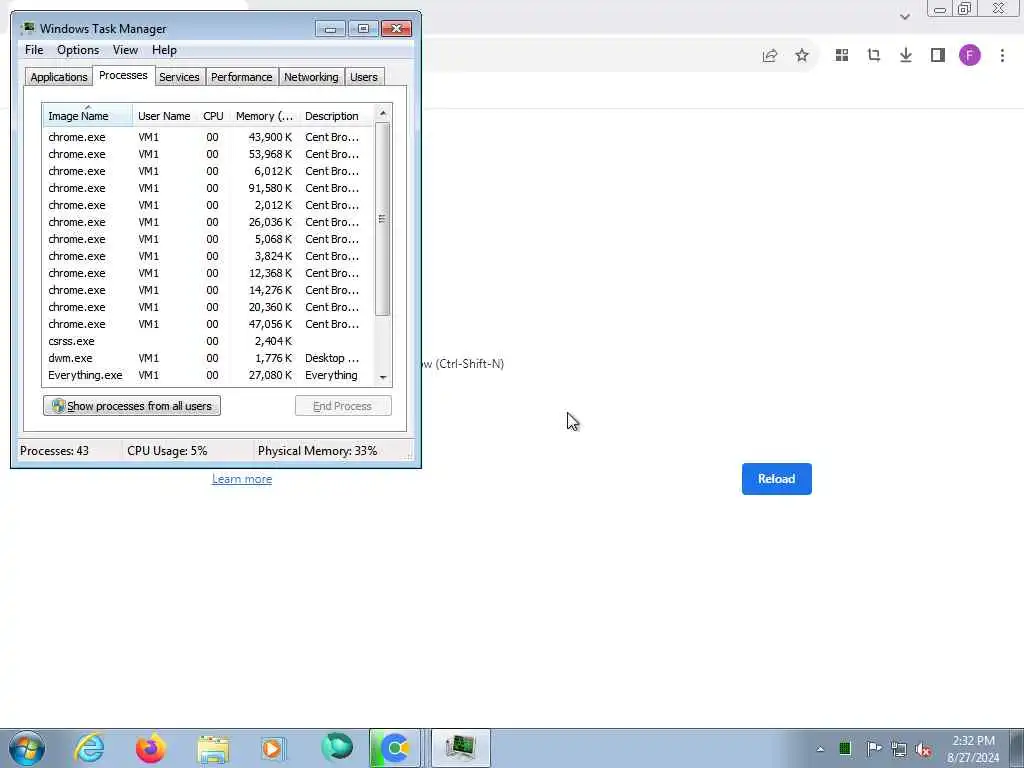The height and width of the screenshot is (768, 1024).
Task: Click the End Process button
Action: click(343, 406)
